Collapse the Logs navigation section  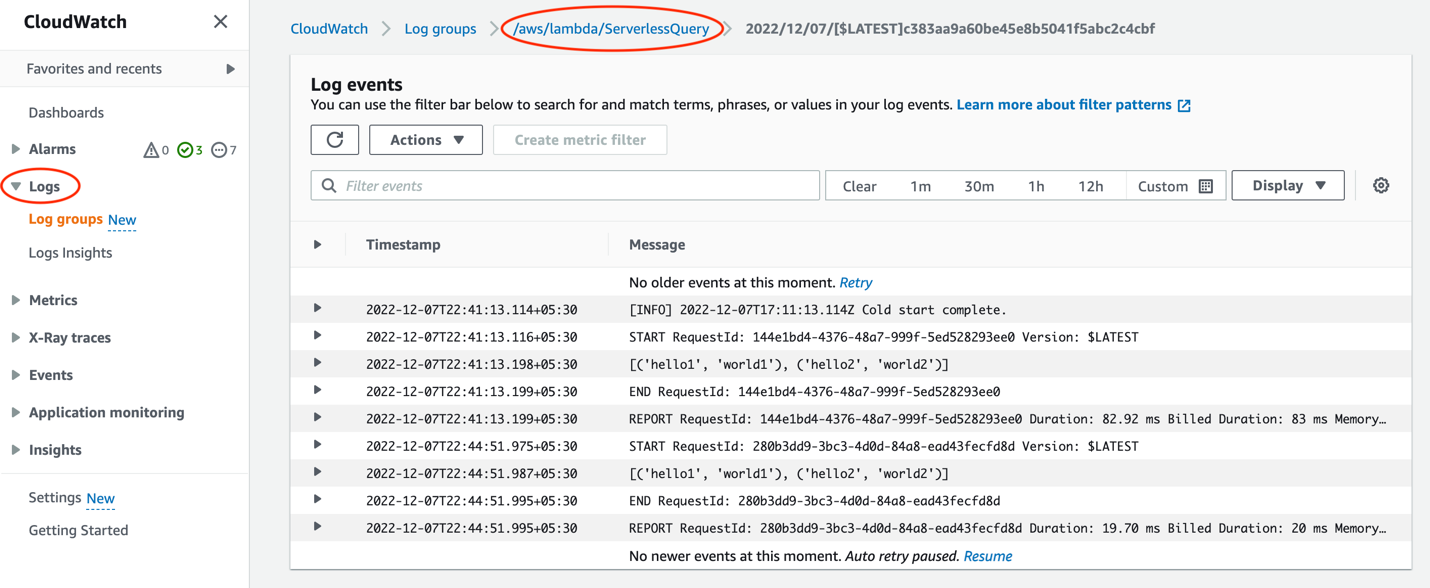click(16, 186)
